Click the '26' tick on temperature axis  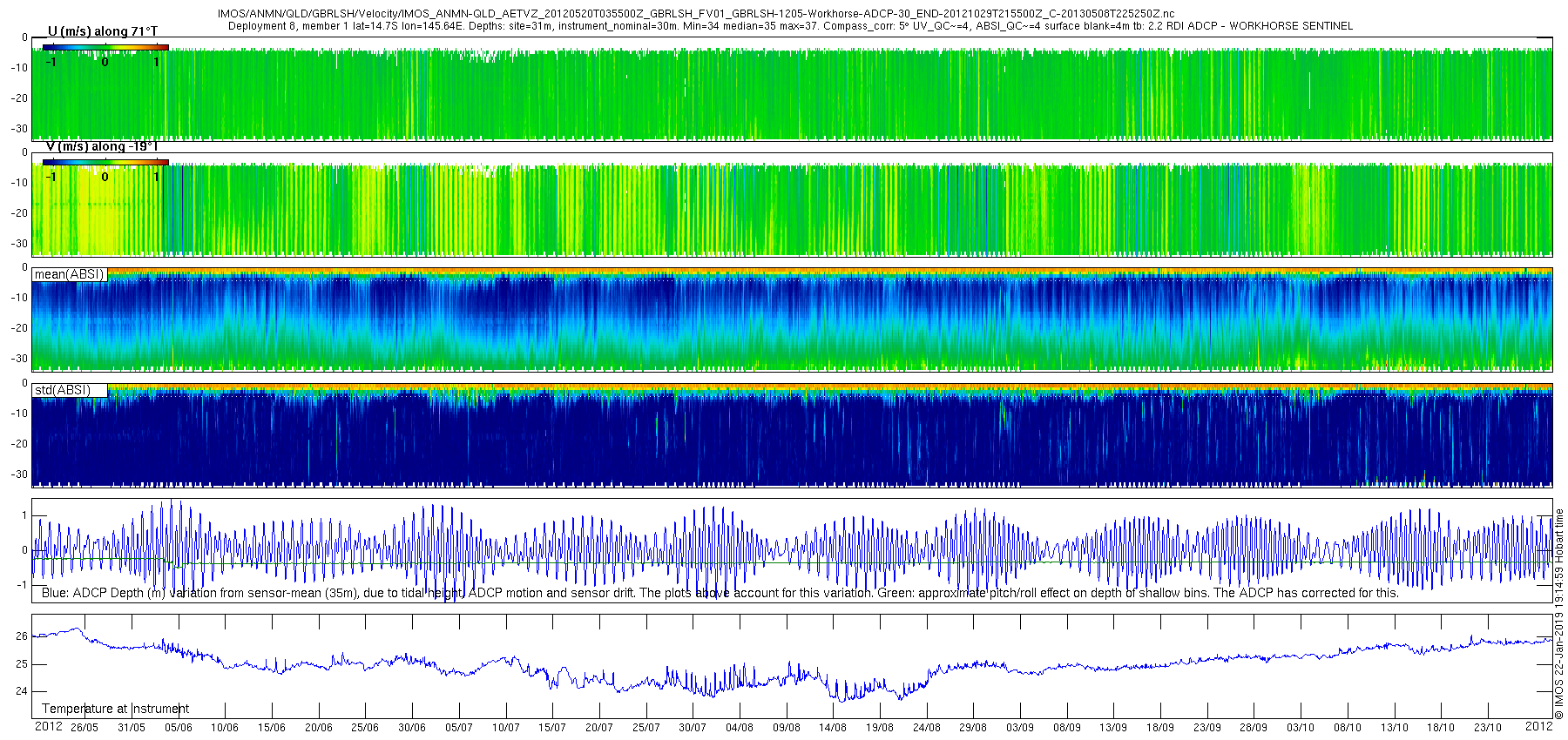pos(22,636)
